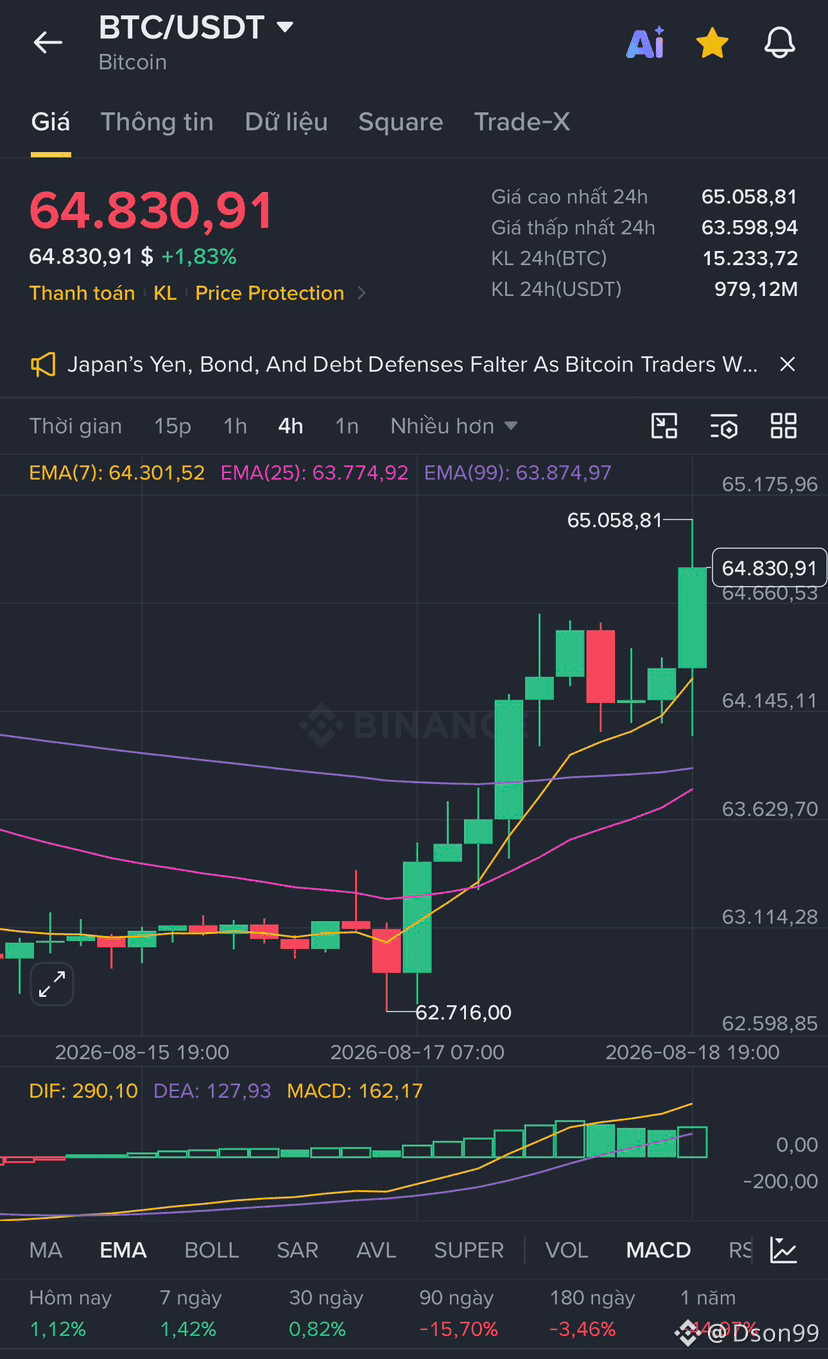Tap the 90 ngày -15,70% performance
Screen dimensions: 828x1359
click(x=458, y=1313)
